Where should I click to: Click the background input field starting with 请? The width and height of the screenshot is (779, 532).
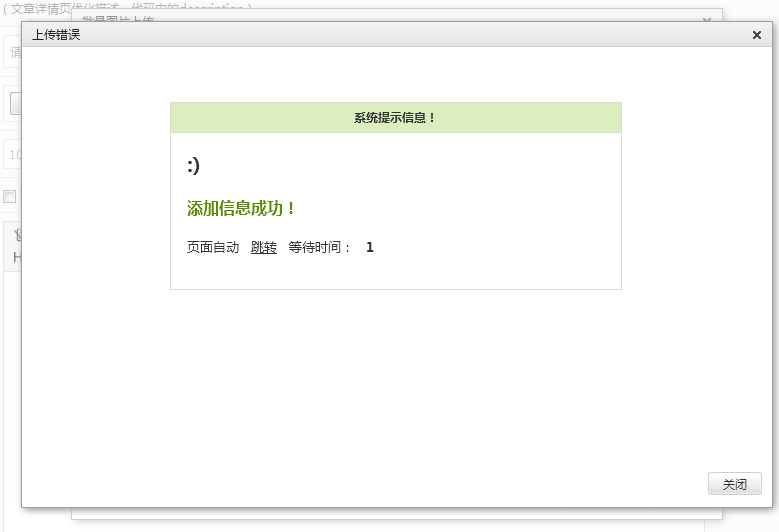[12, 52]
